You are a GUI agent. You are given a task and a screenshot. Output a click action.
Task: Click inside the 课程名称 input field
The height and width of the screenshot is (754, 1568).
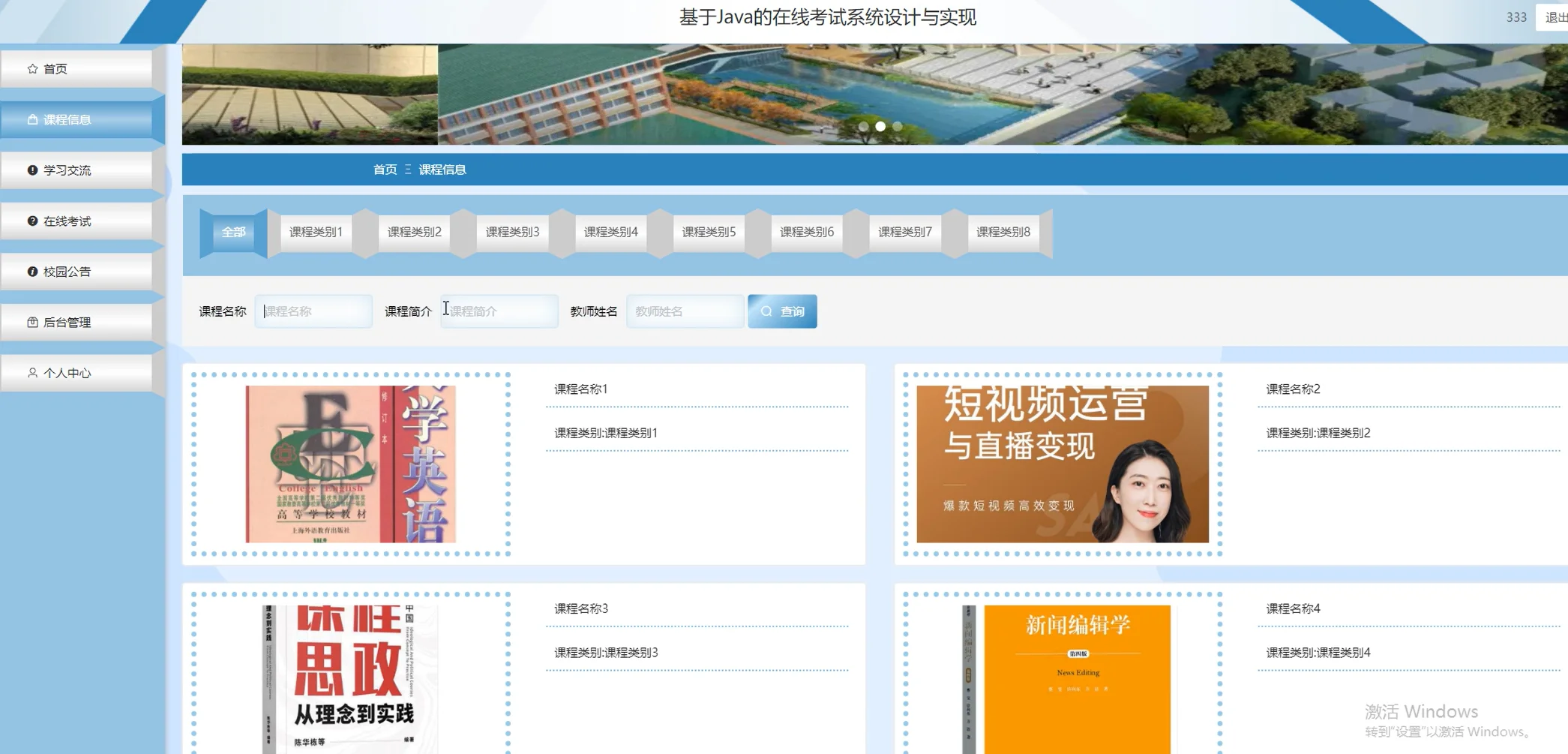tap(313, 311)
